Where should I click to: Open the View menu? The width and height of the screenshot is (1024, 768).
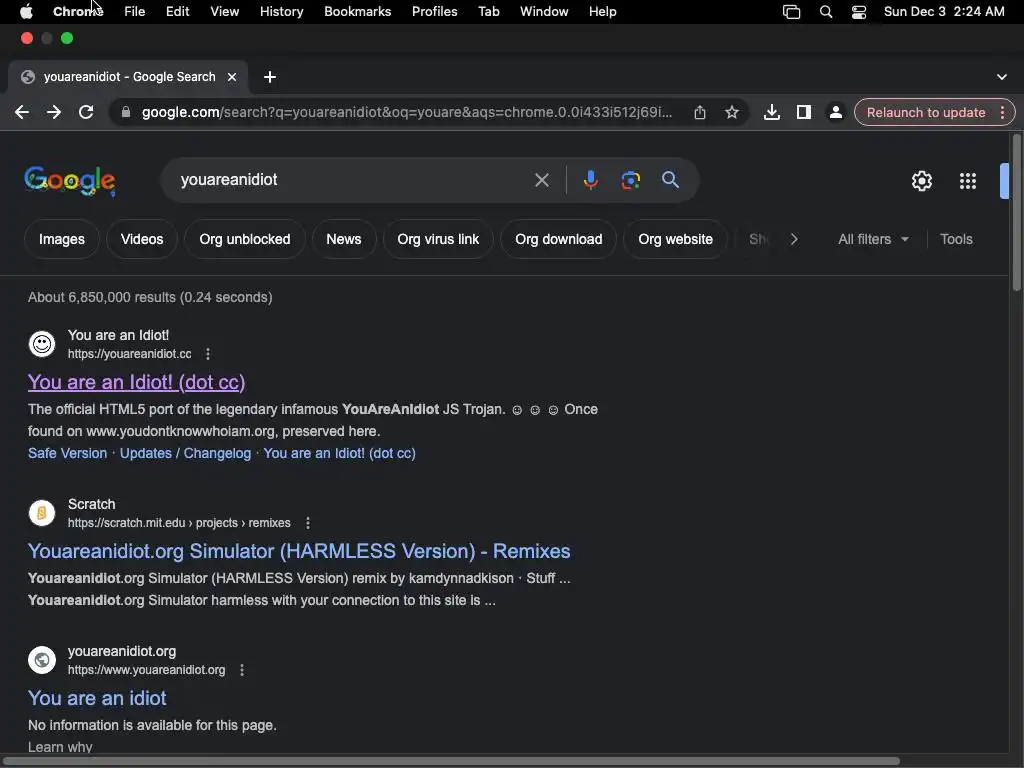(x=225, y=12)
